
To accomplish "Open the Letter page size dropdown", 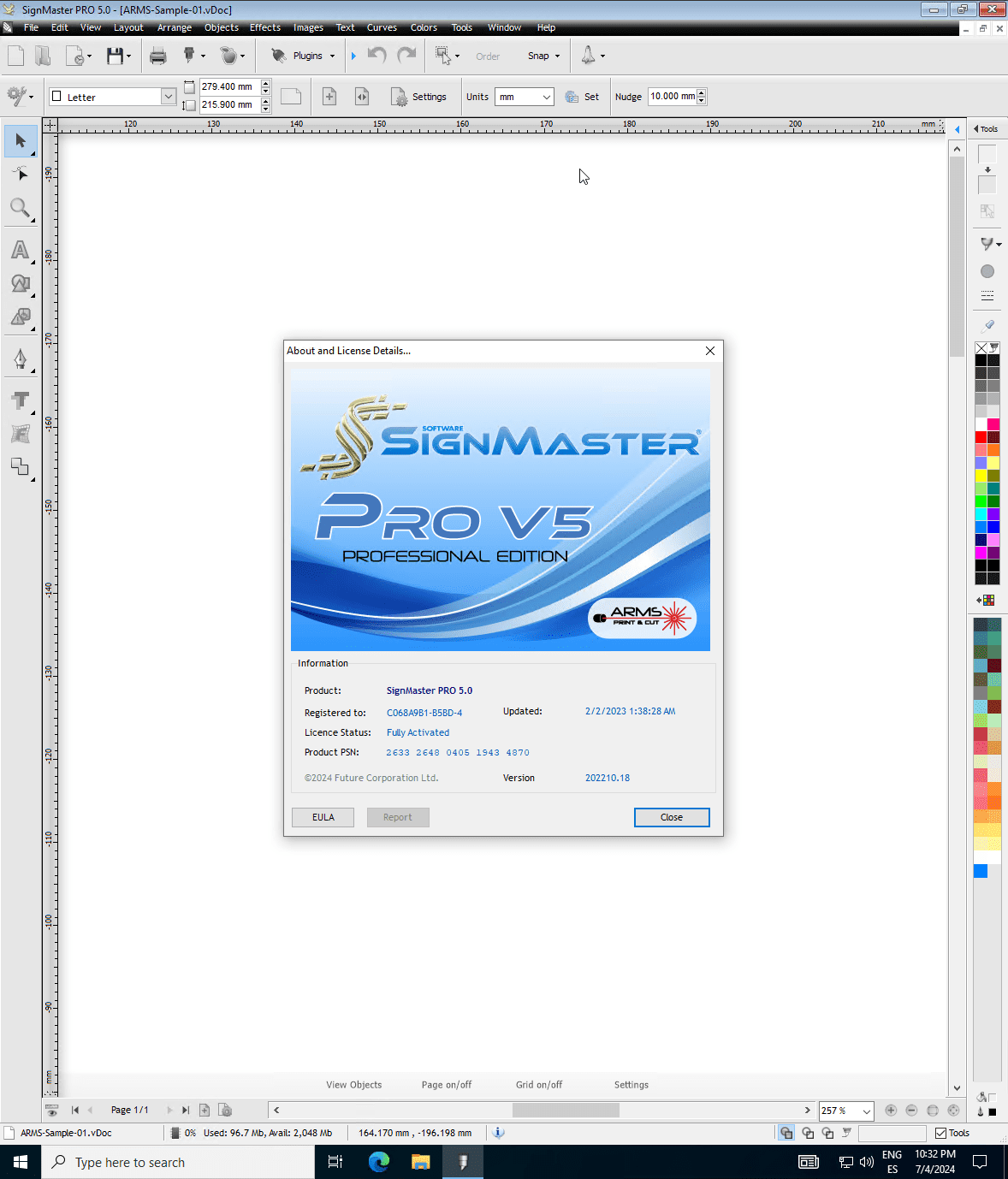I will click(168, 97).
